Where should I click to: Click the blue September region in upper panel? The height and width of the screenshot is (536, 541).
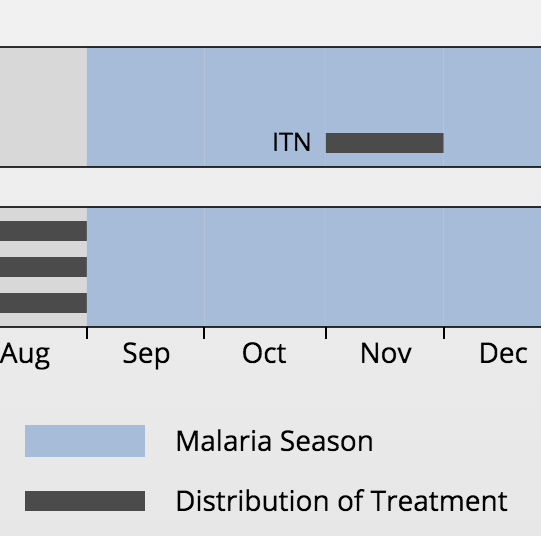146,107
